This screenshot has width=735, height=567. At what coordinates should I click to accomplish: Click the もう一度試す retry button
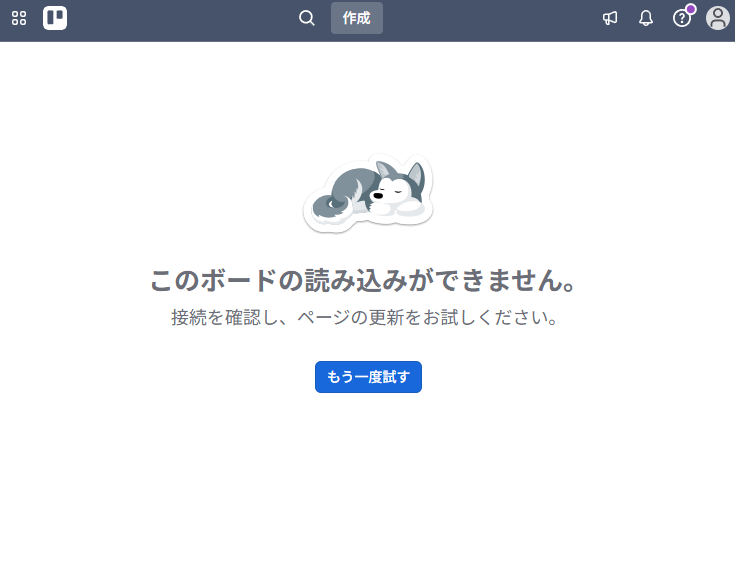368,377
